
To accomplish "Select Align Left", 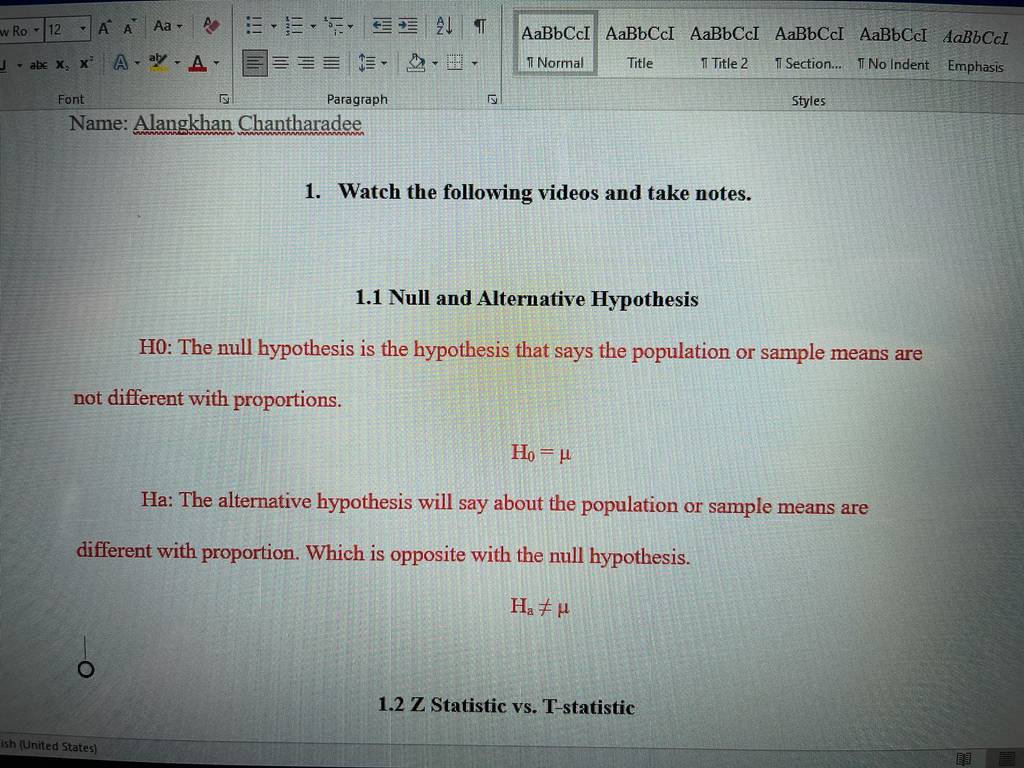I will 255,63.
